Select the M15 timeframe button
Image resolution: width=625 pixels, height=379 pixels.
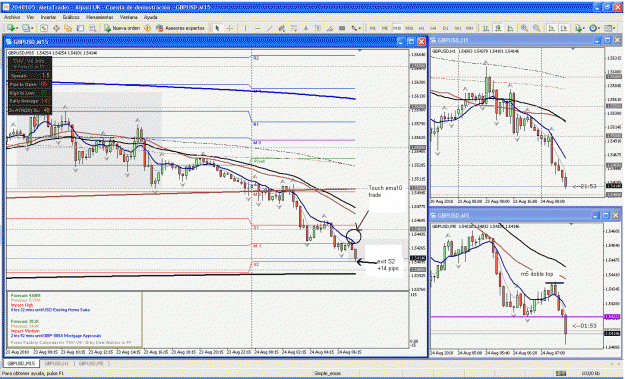(397, 28)
